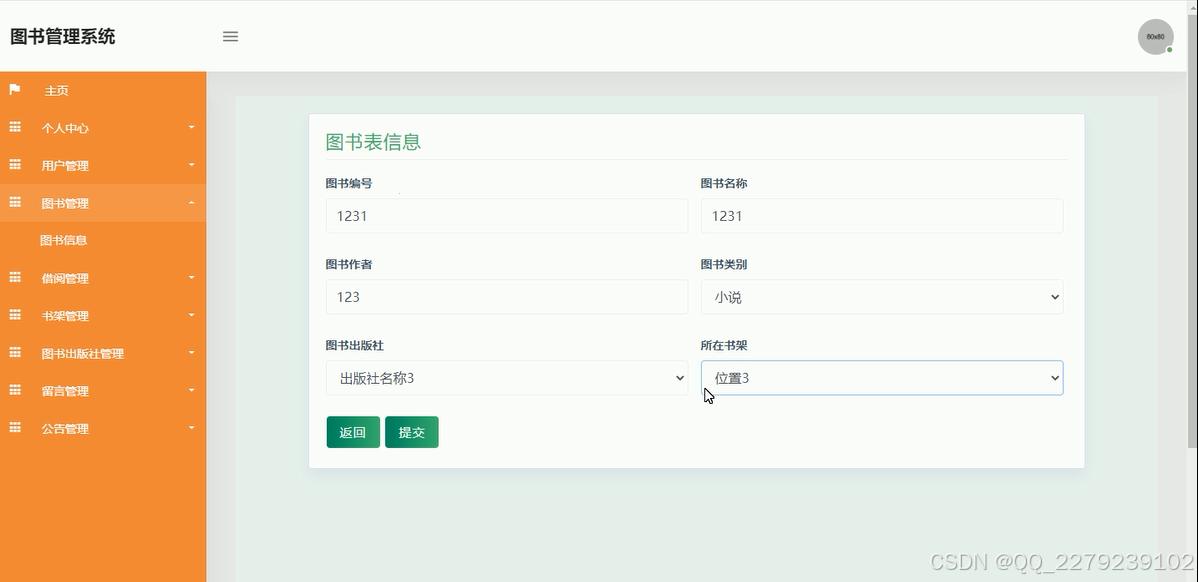
Task: Expand the 书架管理 menu arrow
Action: [192, 315]
